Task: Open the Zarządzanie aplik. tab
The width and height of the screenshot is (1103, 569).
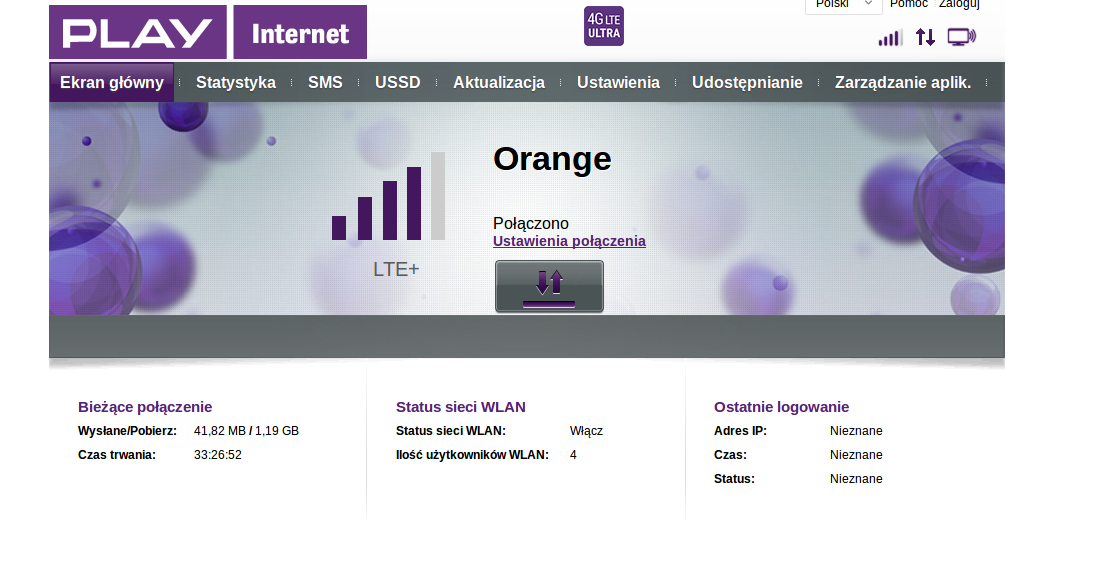Action: (x=903, y=82)
